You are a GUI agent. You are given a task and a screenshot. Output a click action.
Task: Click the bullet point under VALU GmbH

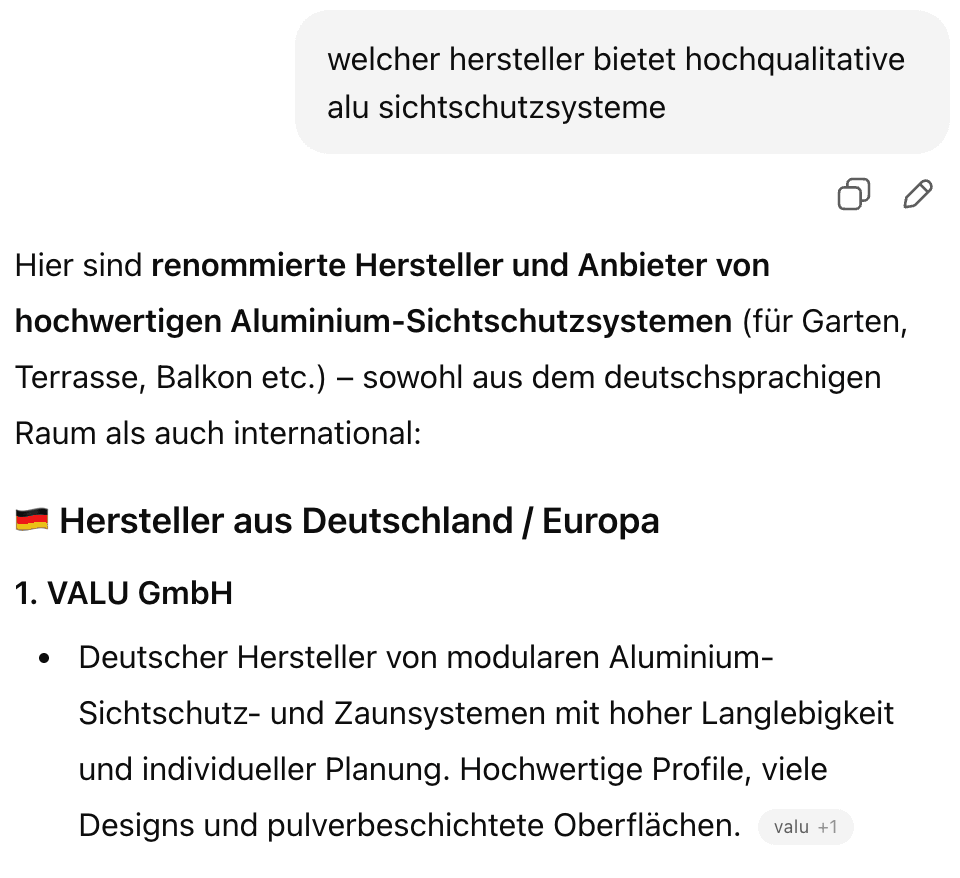pyautogui.click(x=42, y=658)
